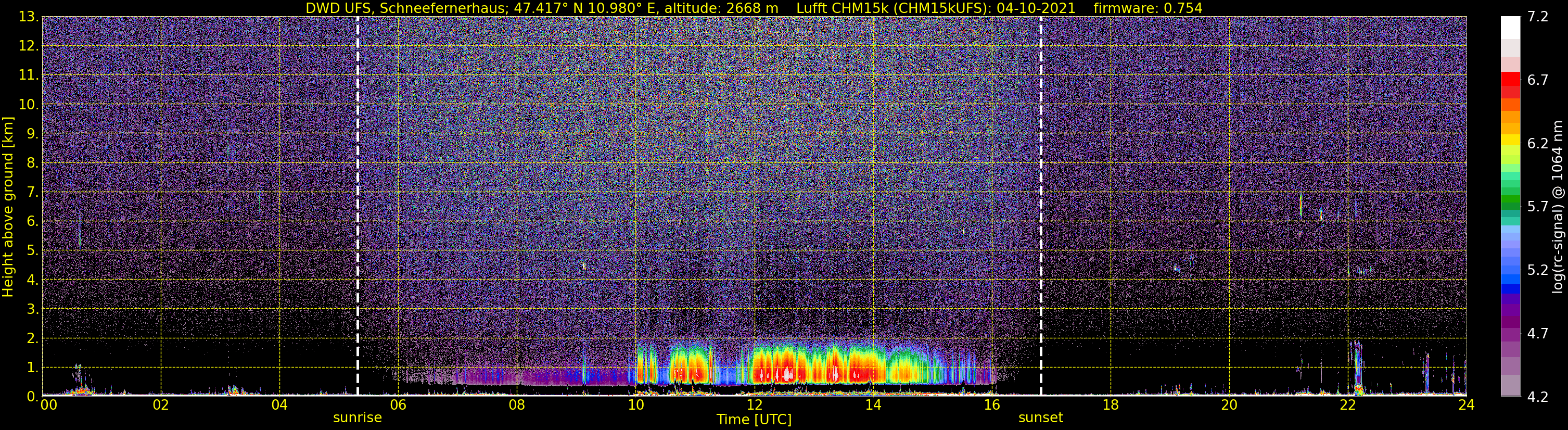Click the height axis tick label '13.'

pos(28,17)
